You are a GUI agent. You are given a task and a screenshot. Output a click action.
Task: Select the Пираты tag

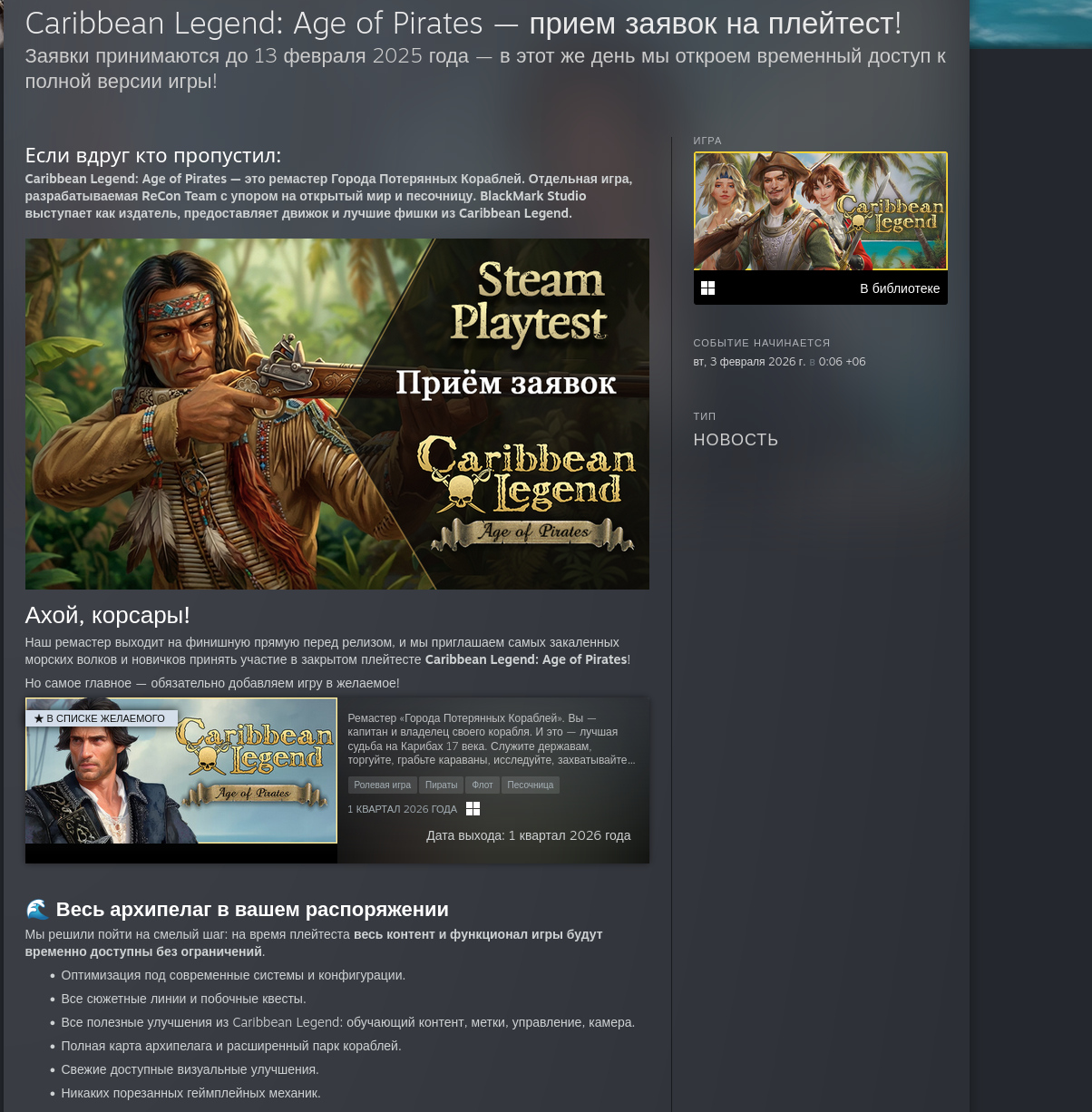pyautogui.click(x=441, y=785)
